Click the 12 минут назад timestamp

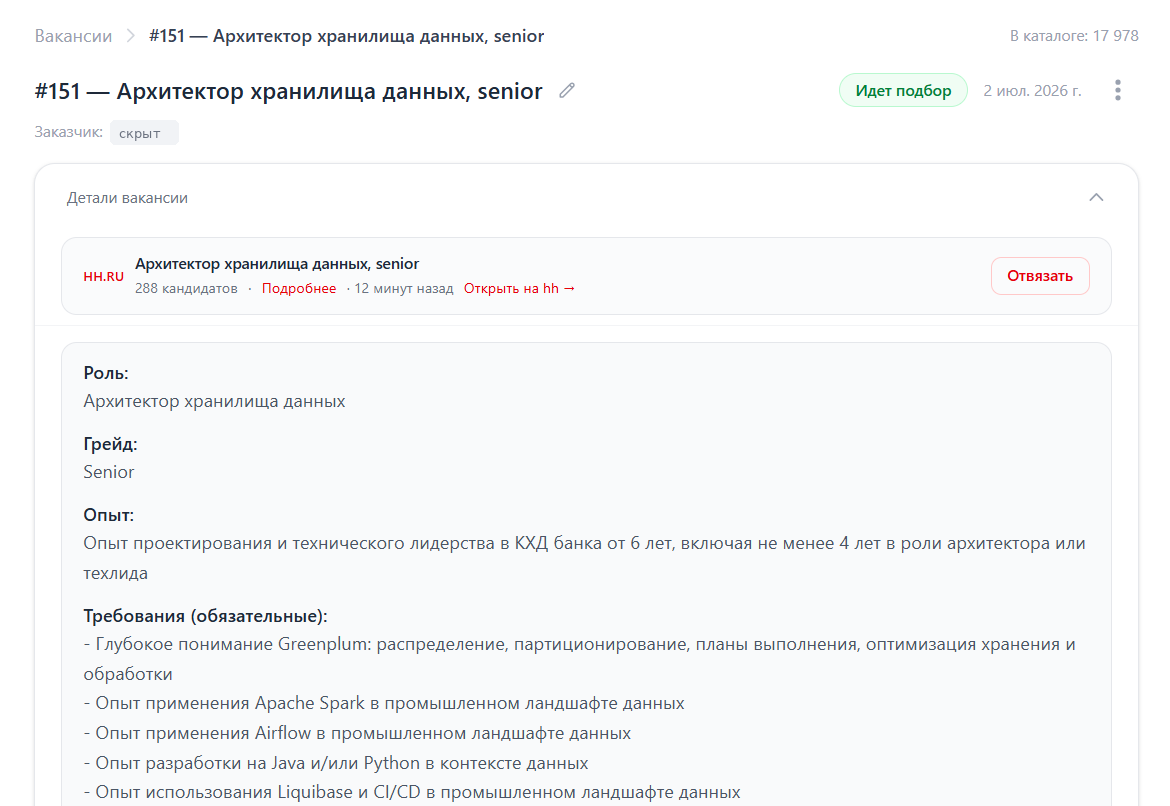404,289
